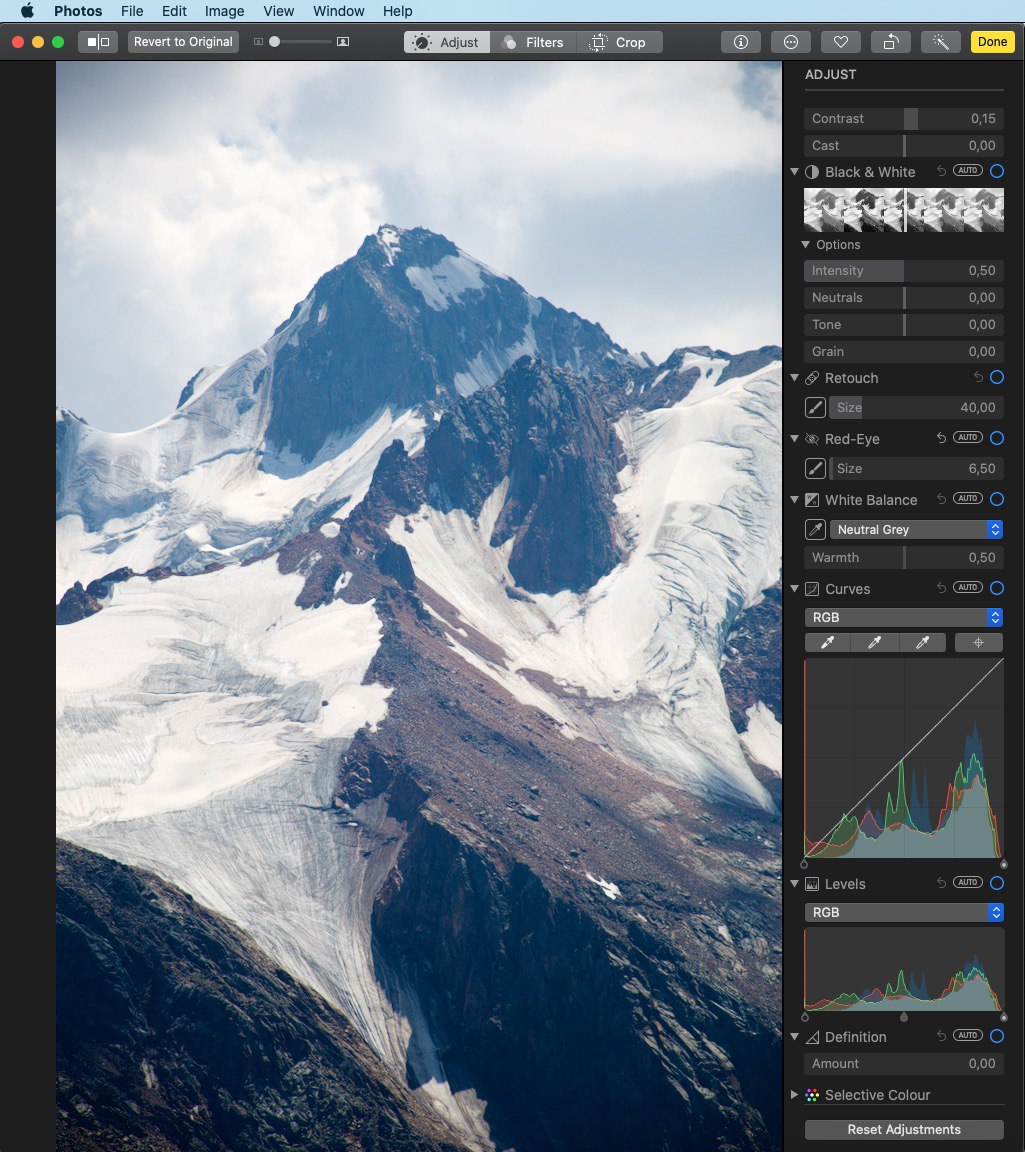Toggle Definition adjustment circle
Screen dimensions: 1025x1152
click(x=997, y=1036)
